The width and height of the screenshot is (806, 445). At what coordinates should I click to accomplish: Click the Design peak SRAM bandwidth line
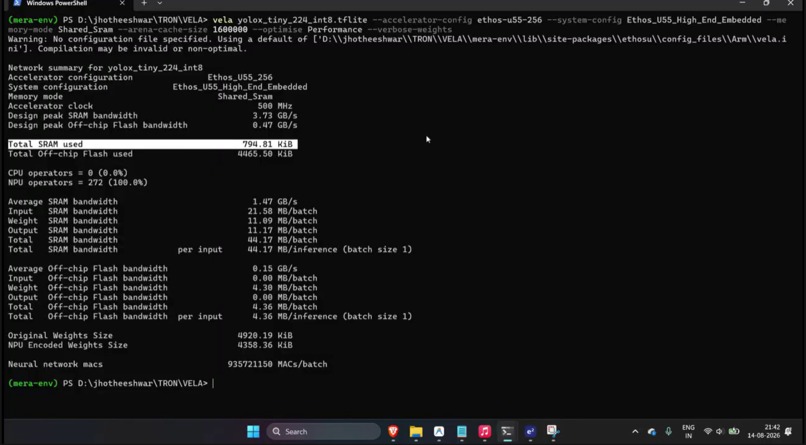[x=153, y=116]
